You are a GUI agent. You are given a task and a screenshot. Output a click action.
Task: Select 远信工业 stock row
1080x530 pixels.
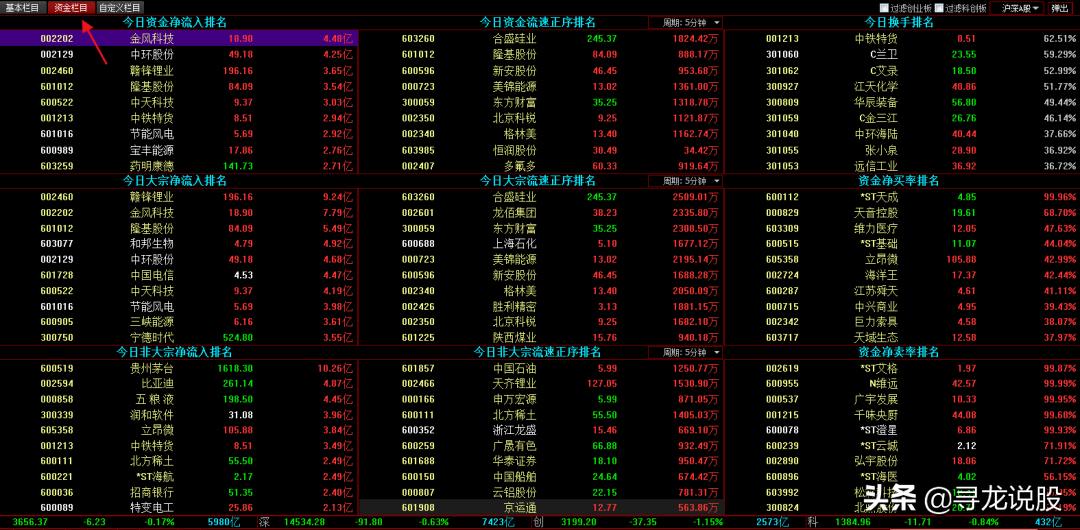point(902,165)
